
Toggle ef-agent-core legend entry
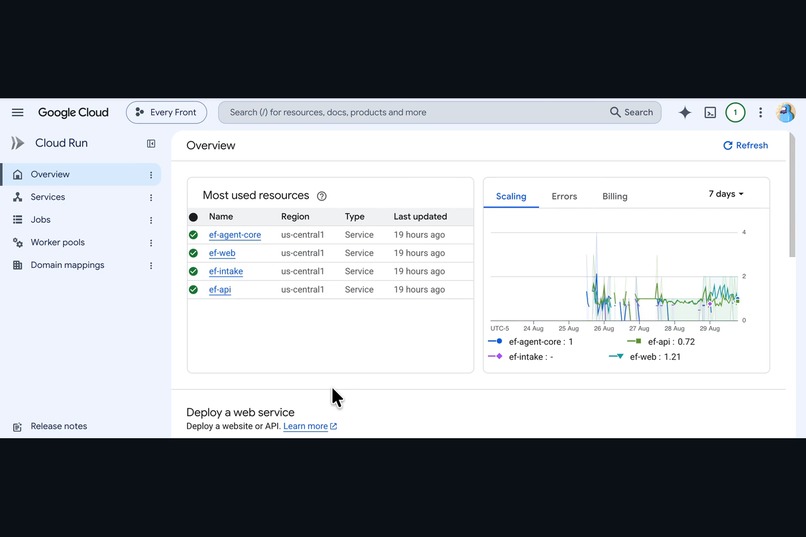530,342
